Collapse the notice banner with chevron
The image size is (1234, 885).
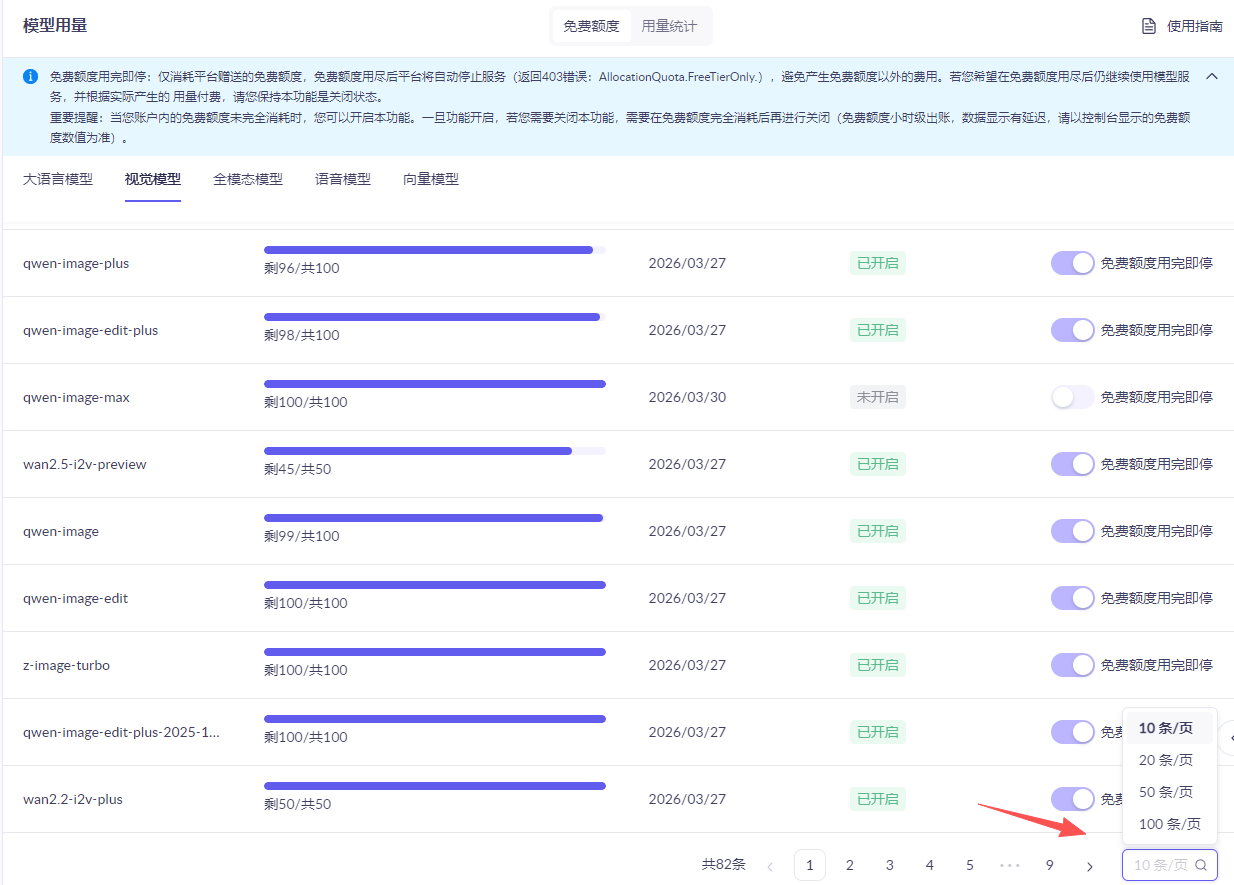[1212, 76]
